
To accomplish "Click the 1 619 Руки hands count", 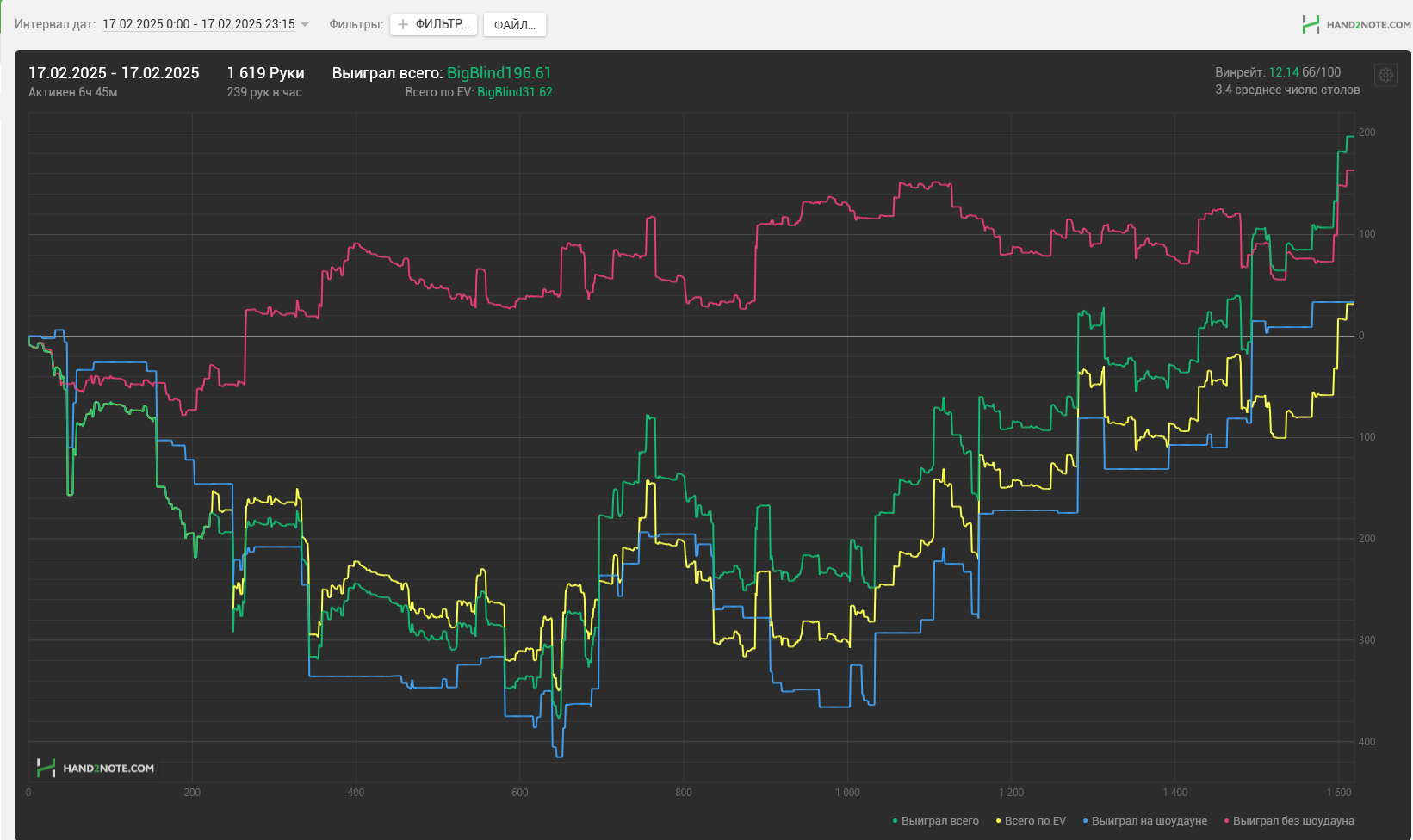I will (266, 73).
